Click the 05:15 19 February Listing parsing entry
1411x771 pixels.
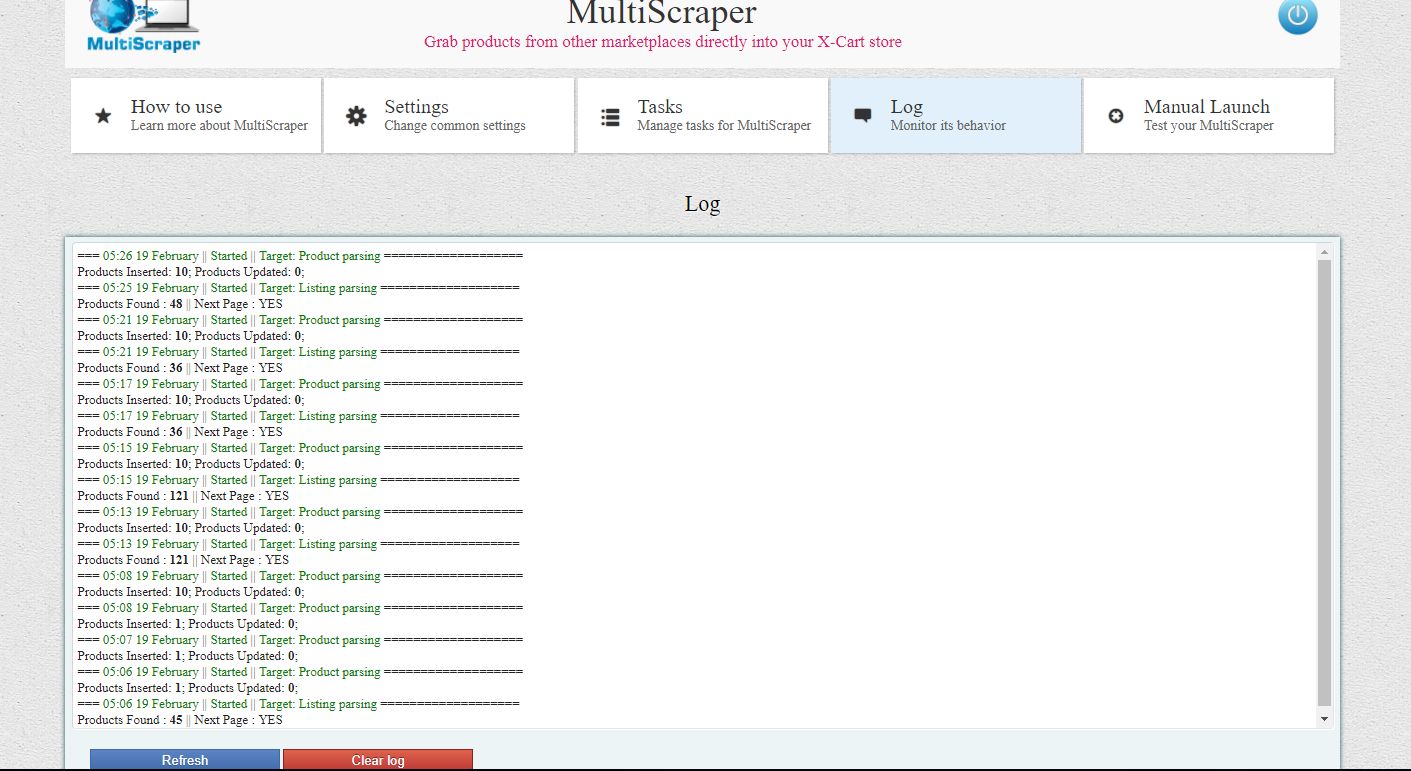point(298,480)
